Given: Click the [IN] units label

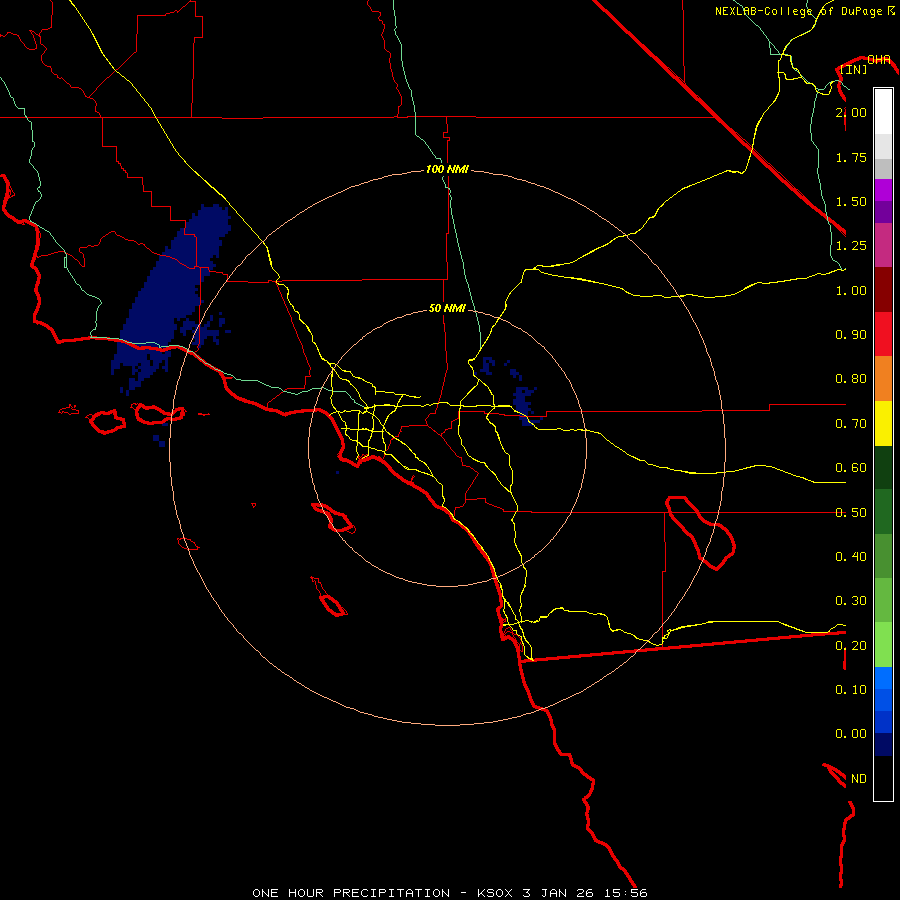Looking at the screenshot, I should [x=853, y=69].
